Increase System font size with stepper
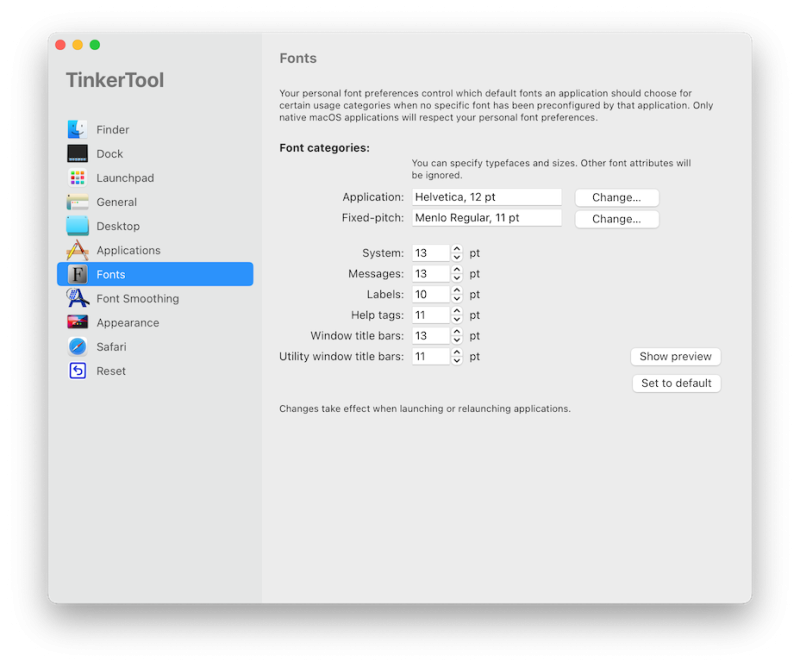Screen dimensions: 800x667 pyautogui.click(x=457, y=249)
